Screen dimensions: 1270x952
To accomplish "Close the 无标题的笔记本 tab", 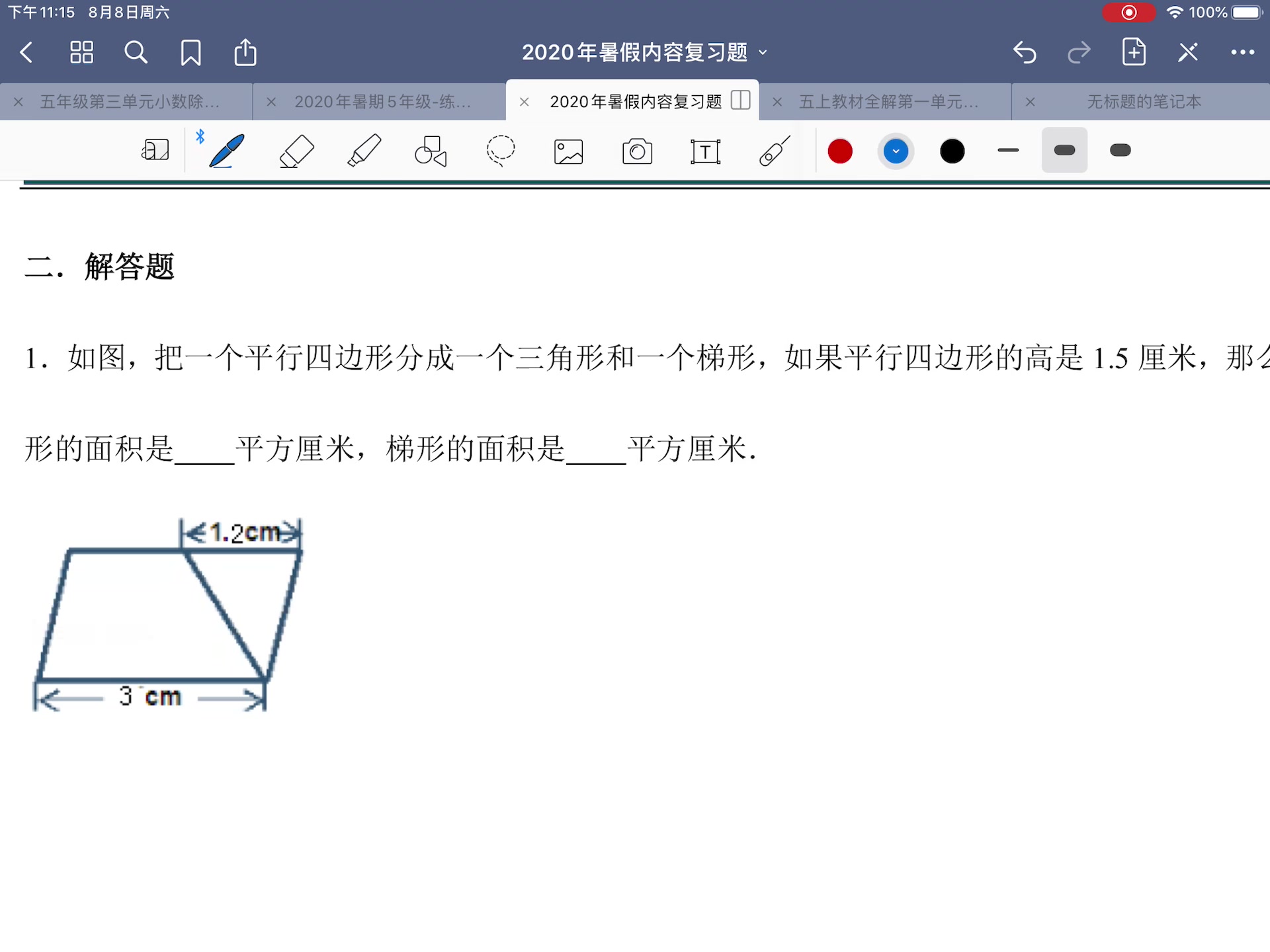I will coord(1030,102).
